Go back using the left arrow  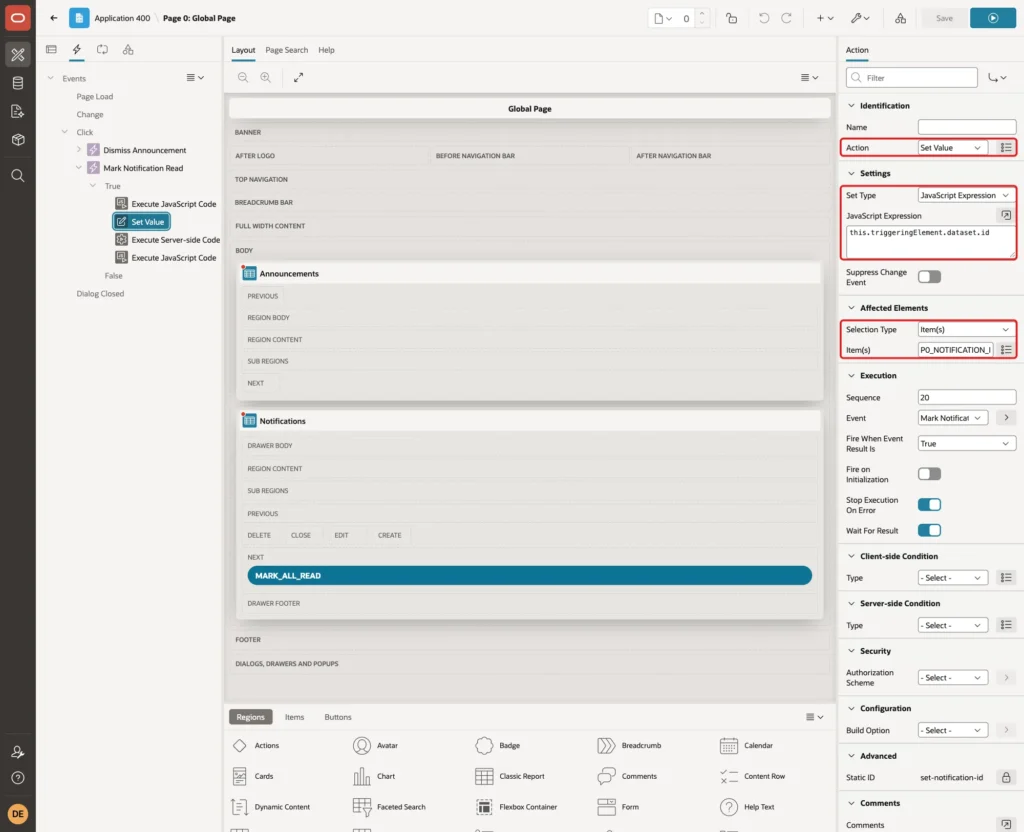pos(54,18)
